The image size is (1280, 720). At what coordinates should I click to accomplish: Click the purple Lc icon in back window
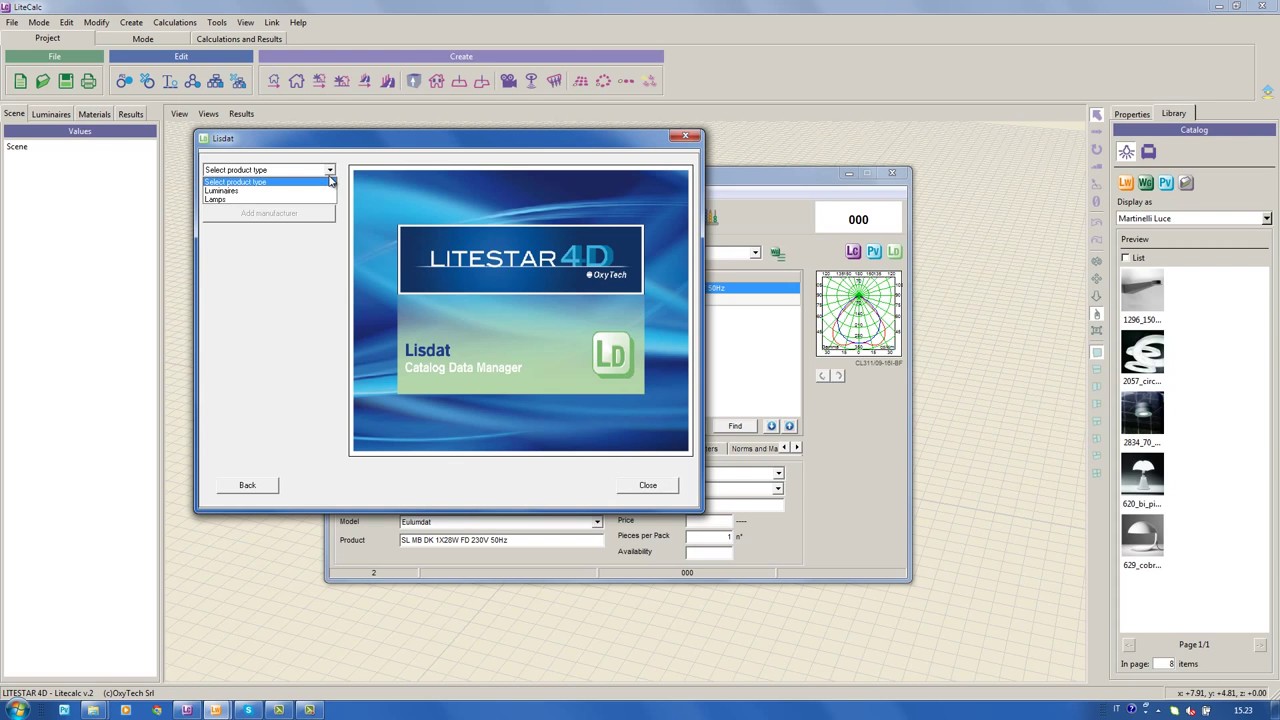tap(853, 252)
